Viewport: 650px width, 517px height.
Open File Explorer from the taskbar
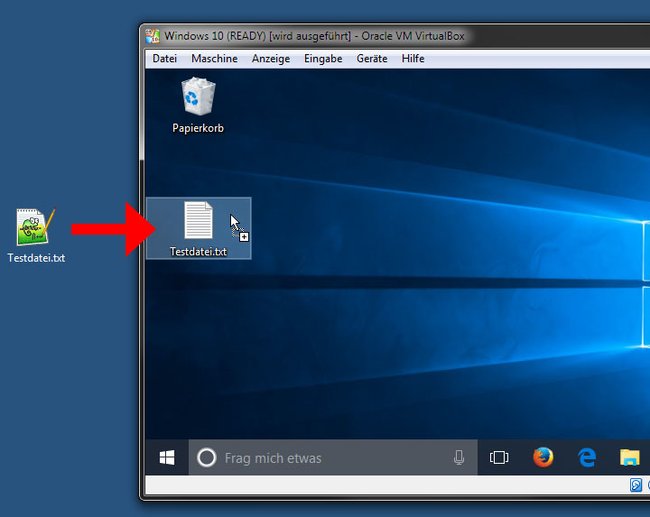pos(630,458)
